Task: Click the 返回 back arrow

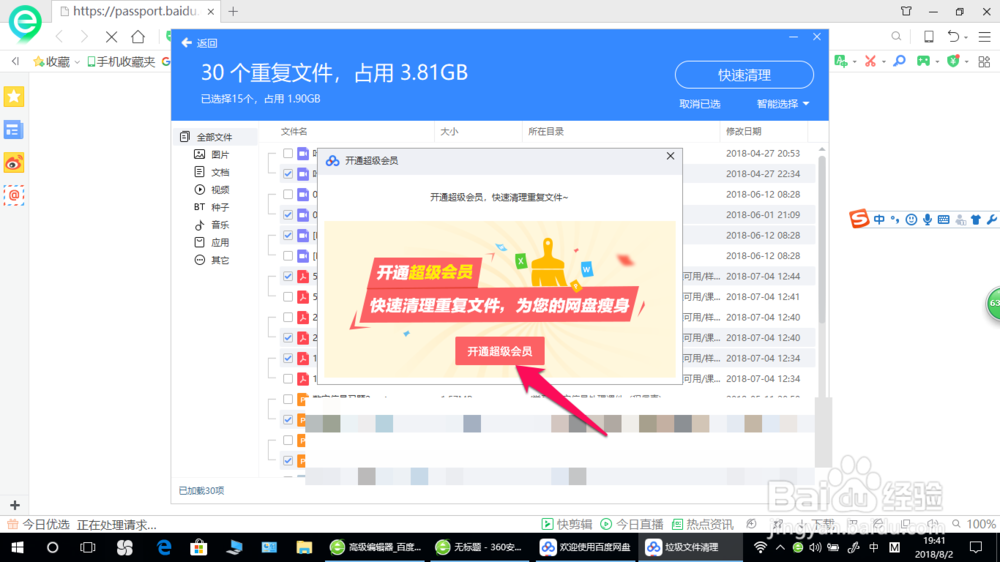Action: pos(186,43)
